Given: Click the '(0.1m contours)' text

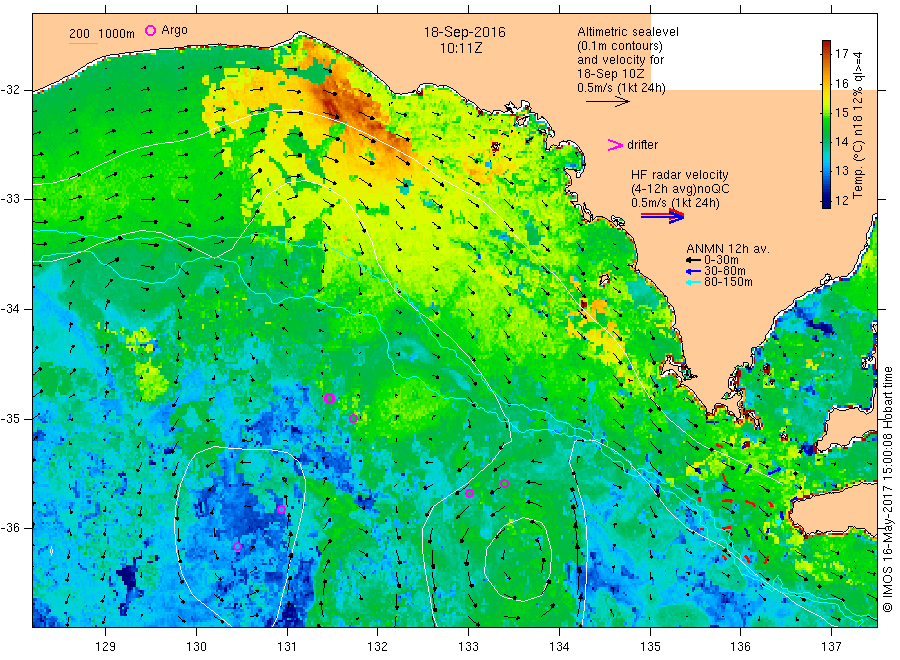Looking at the screenshot, I should point(620,46).
